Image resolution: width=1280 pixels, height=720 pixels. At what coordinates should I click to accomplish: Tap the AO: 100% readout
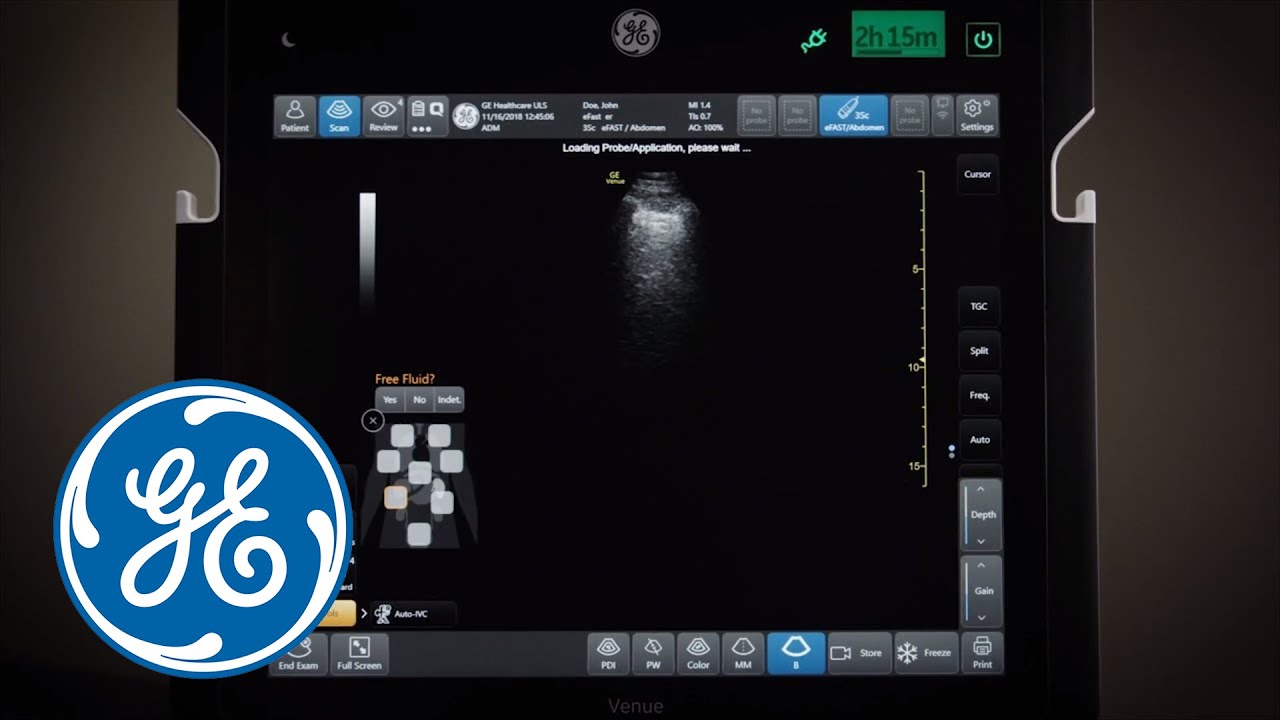[705, 128]
